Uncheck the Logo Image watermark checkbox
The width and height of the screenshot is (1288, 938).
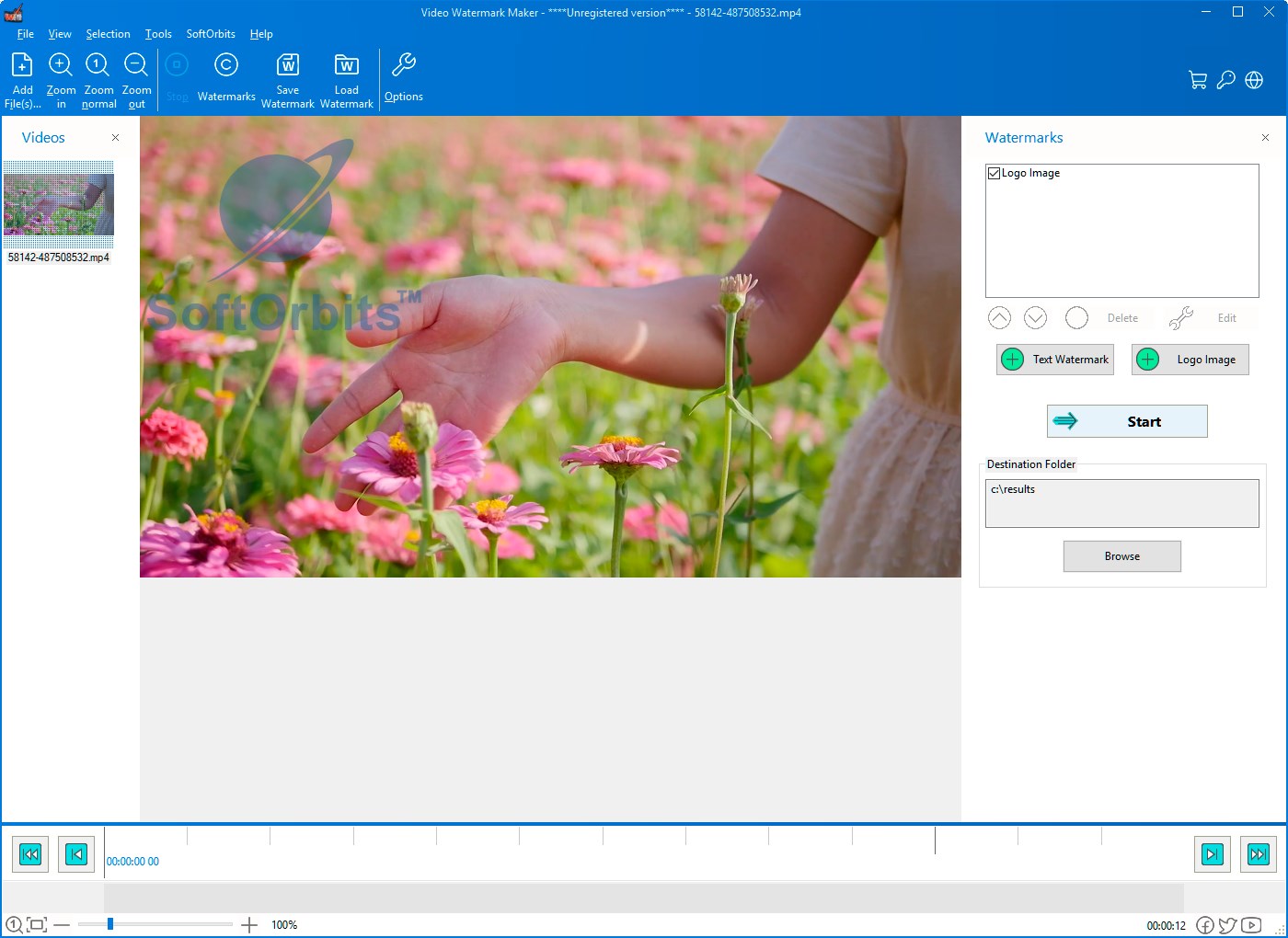point(994,173)
